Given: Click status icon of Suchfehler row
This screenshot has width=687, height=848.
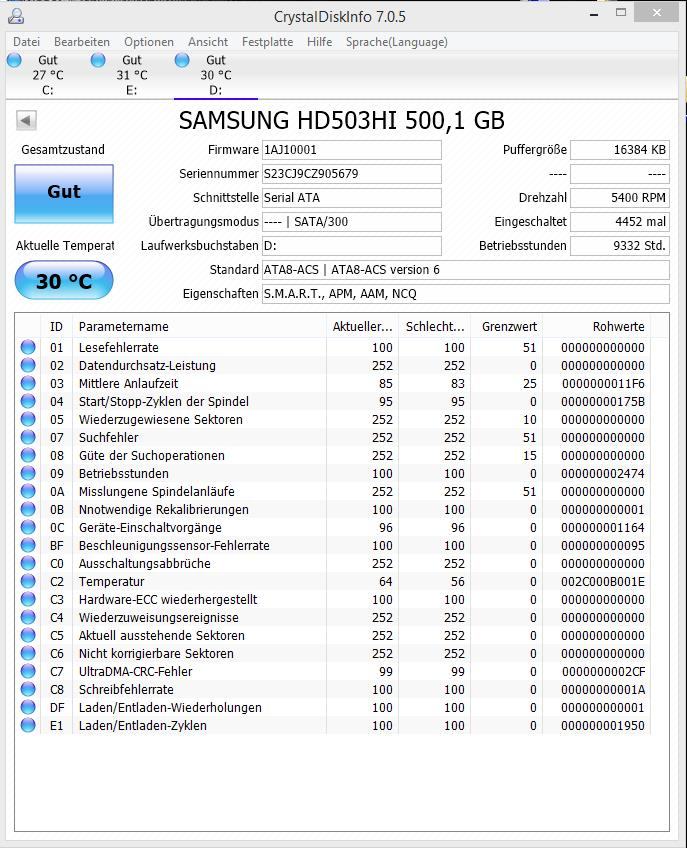Looking at the screenshot, I should (x=28, y=437).
